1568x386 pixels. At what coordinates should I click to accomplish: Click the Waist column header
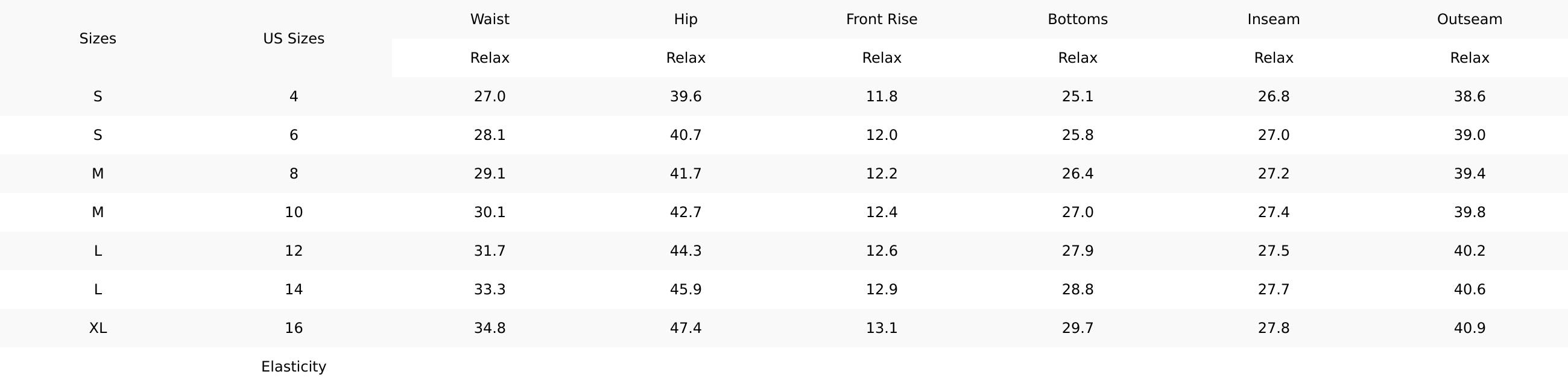click(489, 19)
